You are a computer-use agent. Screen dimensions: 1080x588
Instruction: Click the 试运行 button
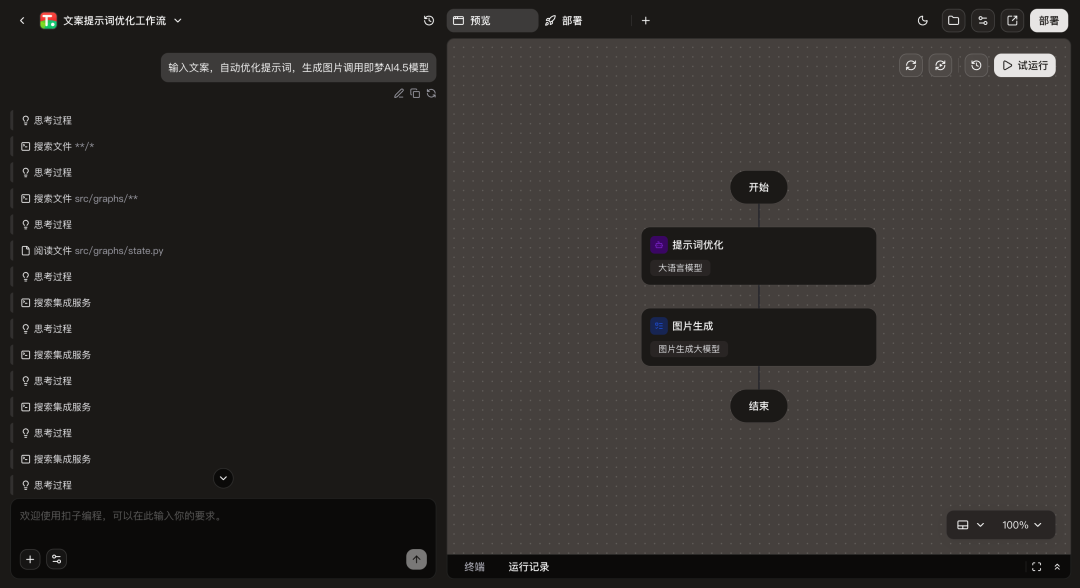(x=1024, y=65)
